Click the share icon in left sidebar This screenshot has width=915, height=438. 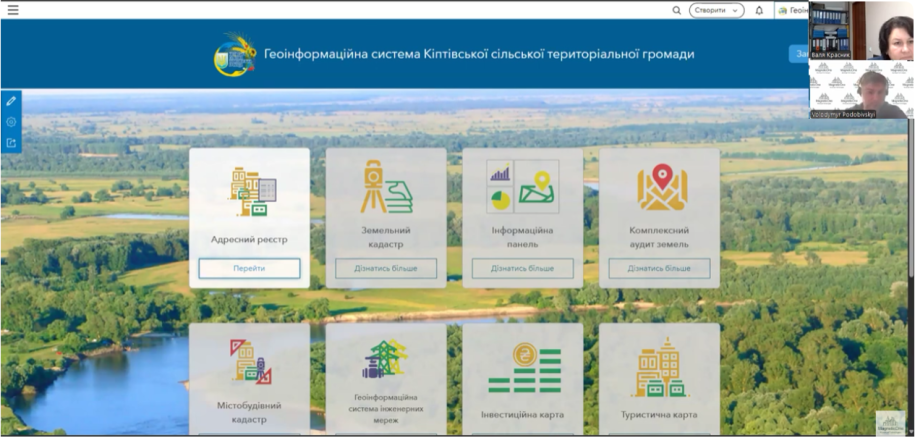tap(11, 143)
